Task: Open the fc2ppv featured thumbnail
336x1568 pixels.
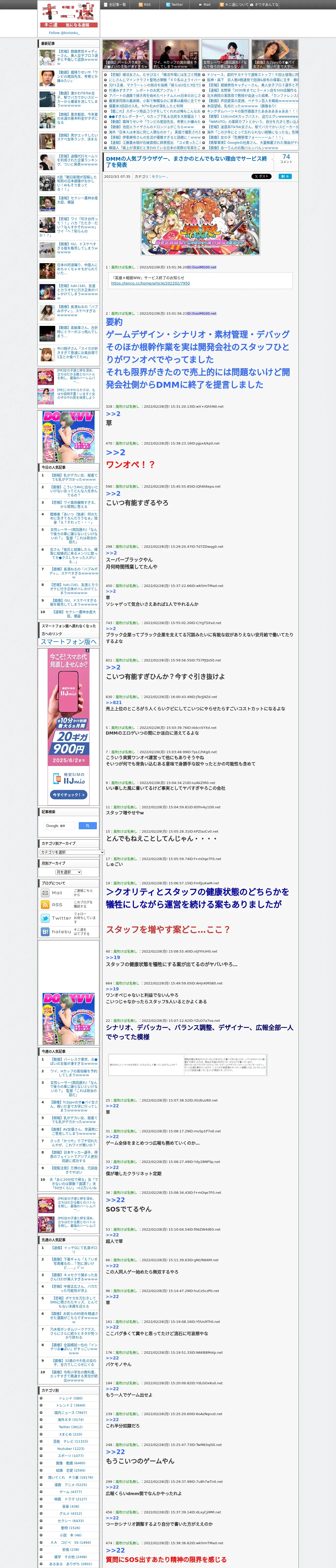Action: (275, 54)
